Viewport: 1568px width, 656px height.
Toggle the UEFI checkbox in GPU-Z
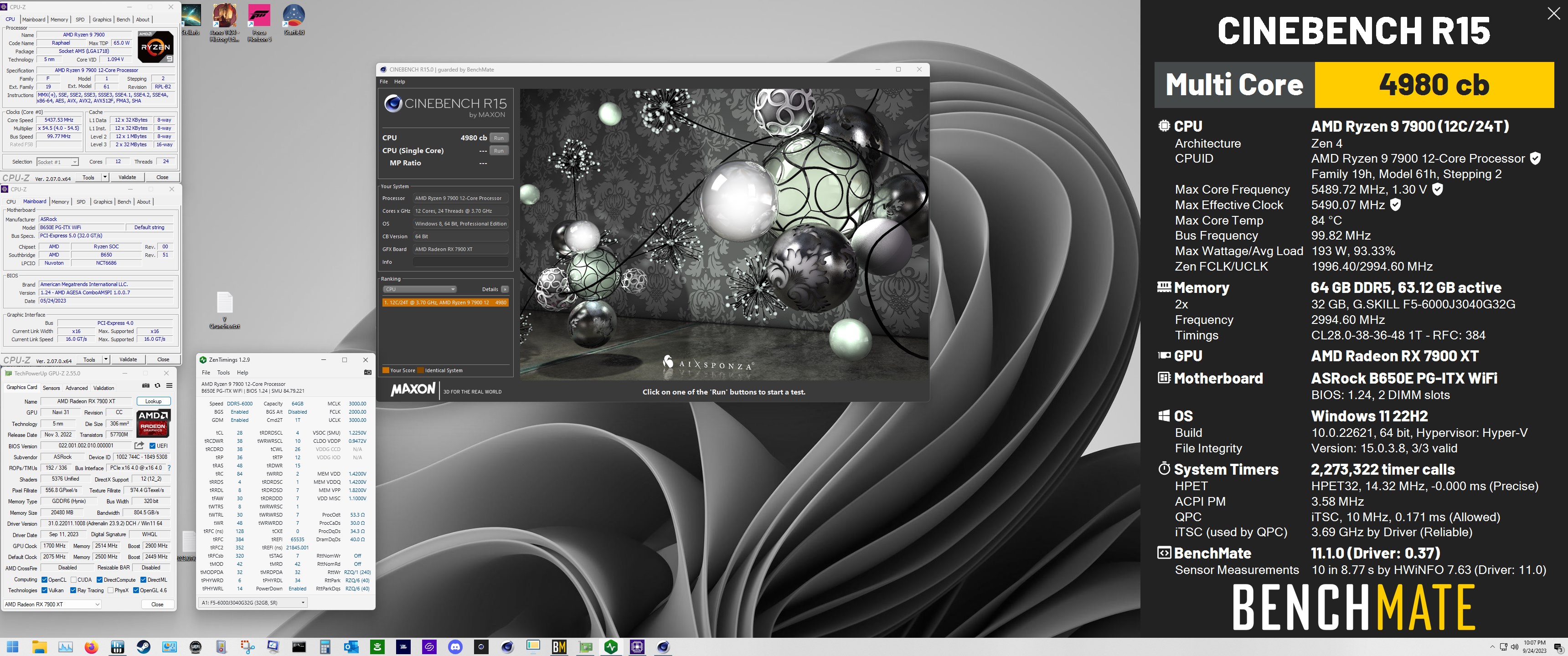pyautogui.click(x=152, y=446)
